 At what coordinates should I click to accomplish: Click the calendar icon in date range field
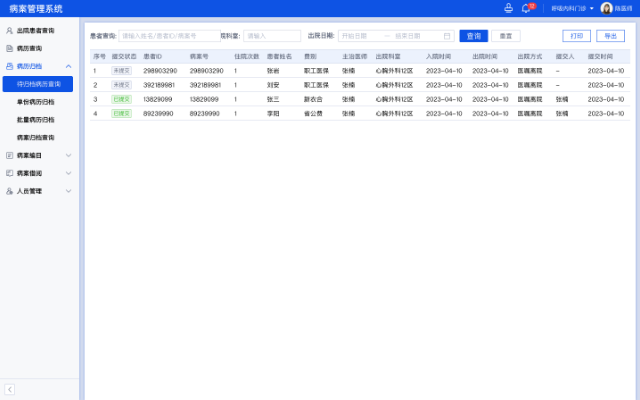[444, 36]
